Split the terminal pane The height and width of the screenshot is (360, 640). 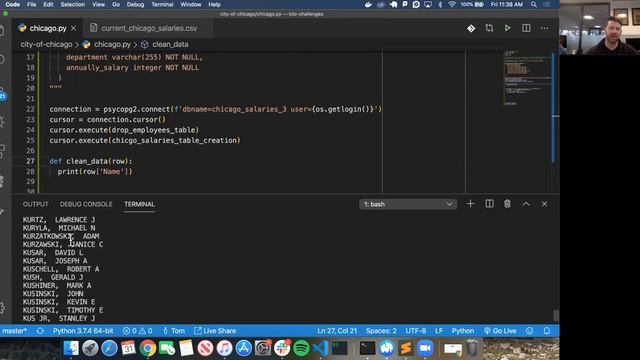click(489, 204)
